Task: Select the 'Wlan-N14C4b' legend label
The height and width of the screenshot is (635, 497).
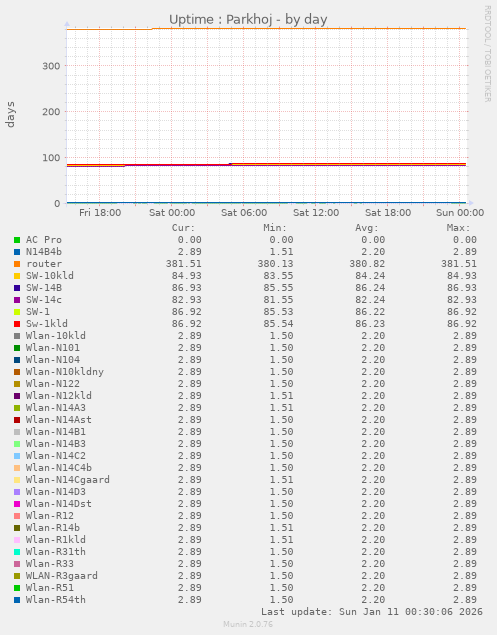Action: click(x=59, y=468)
